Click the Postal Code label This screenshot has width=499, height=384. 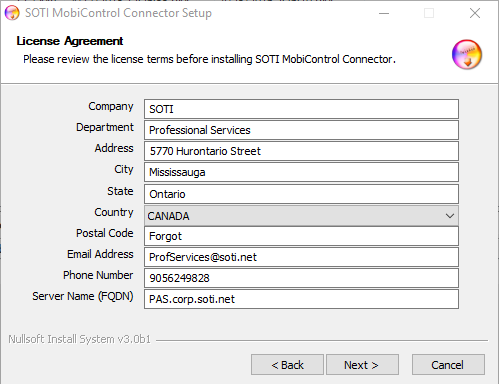click(x=105, y=233)
